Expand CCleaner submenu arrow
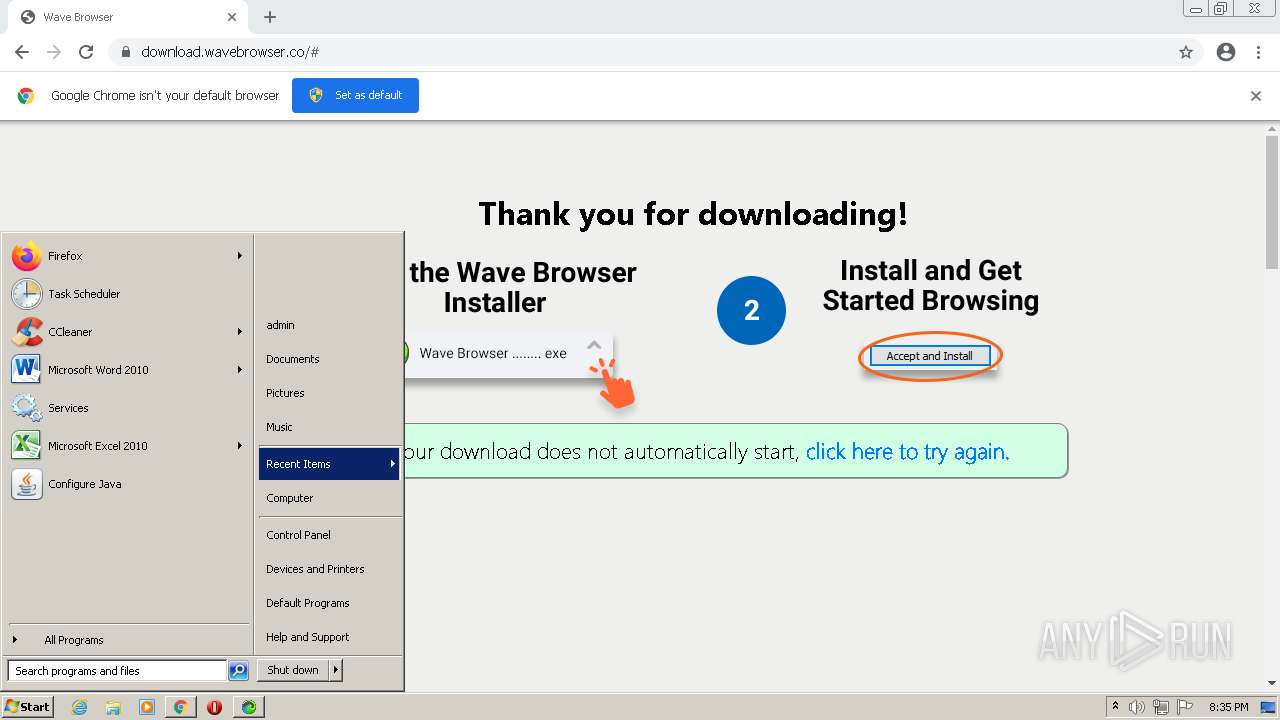This screenshot has width=1280, height=720. (240, 332)
